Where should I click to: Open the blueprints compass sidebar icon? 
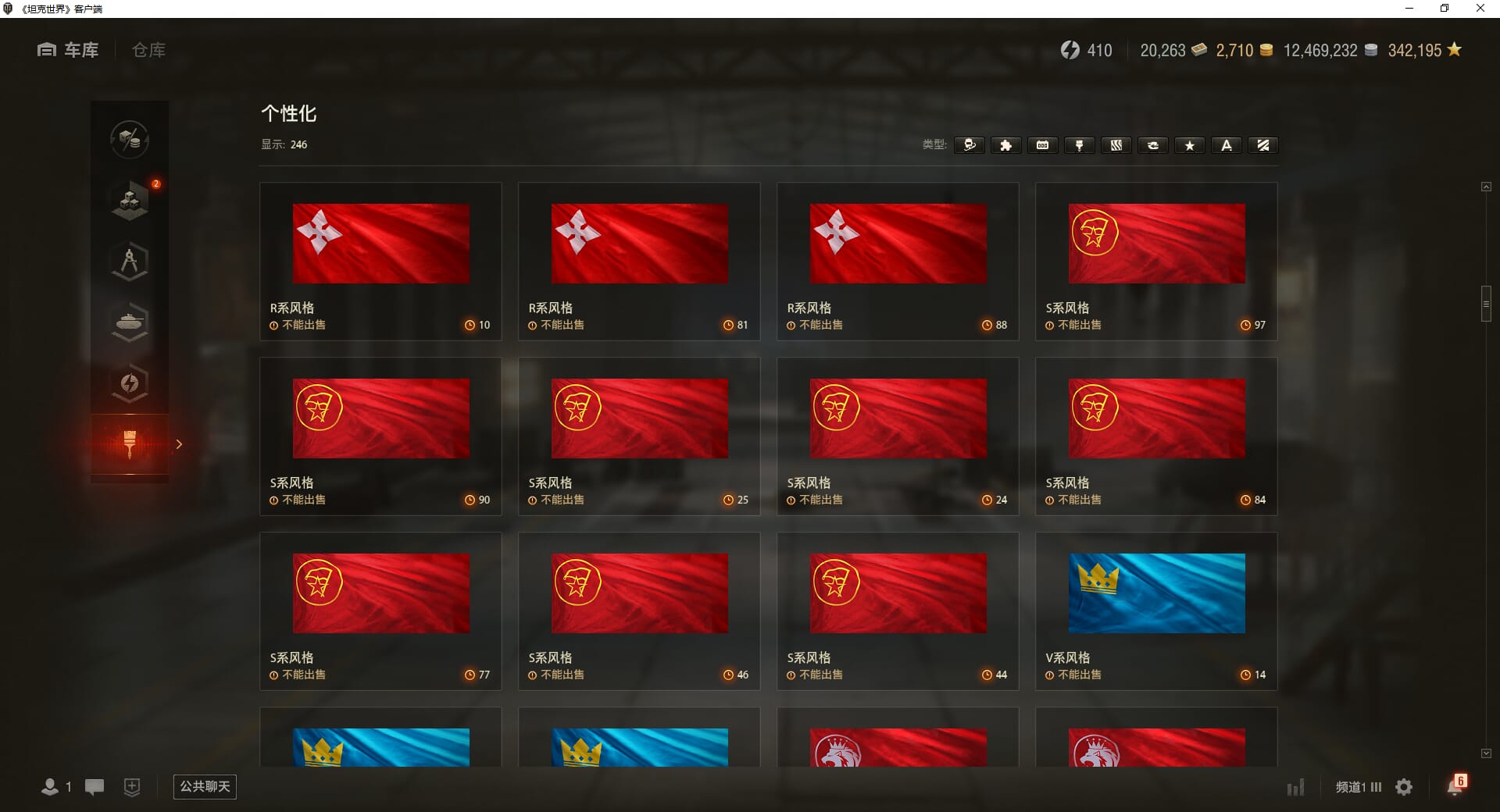130,262
